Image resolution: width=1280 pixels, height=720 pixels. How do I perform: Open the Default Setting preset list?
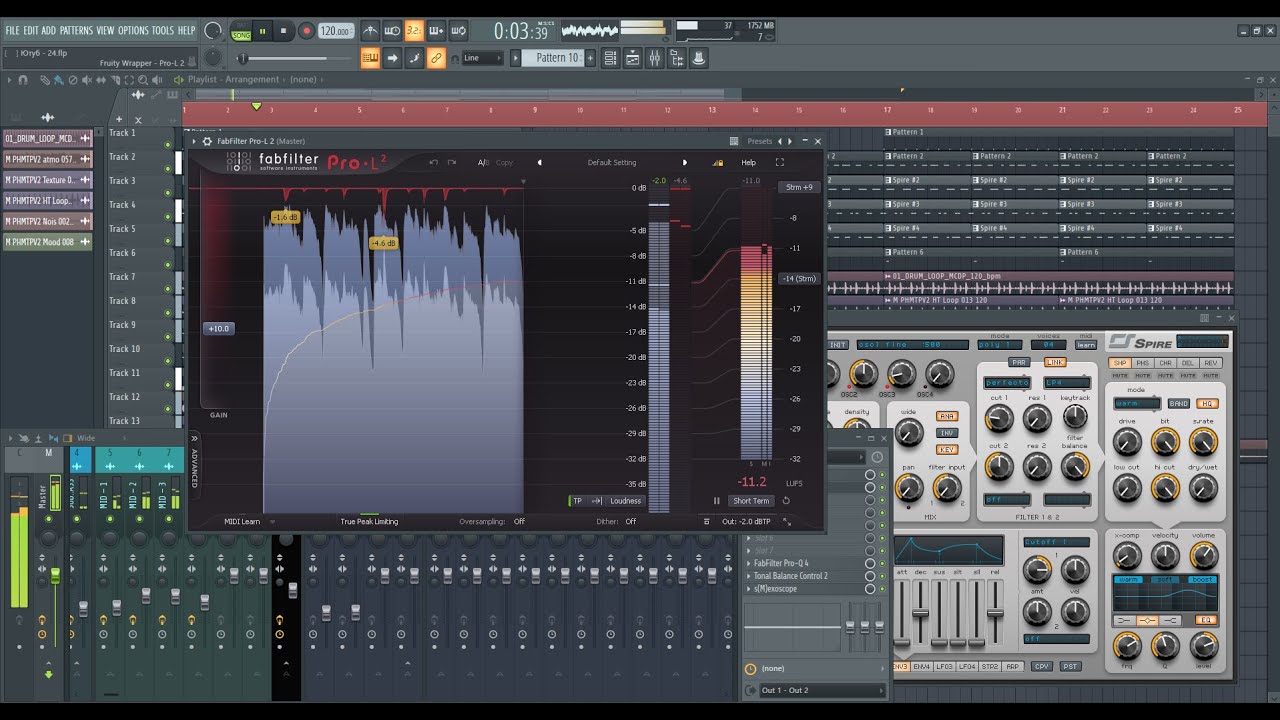pyautogui.click(x=612, y=162)
